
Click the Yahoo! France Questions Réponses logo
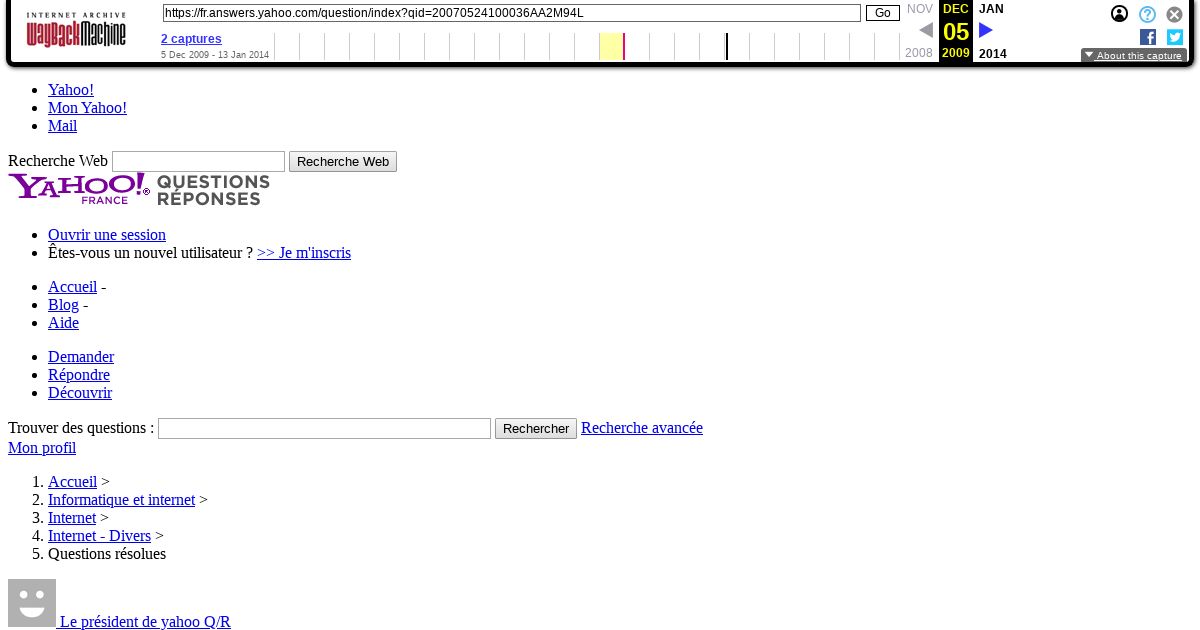tap(139, 189)
